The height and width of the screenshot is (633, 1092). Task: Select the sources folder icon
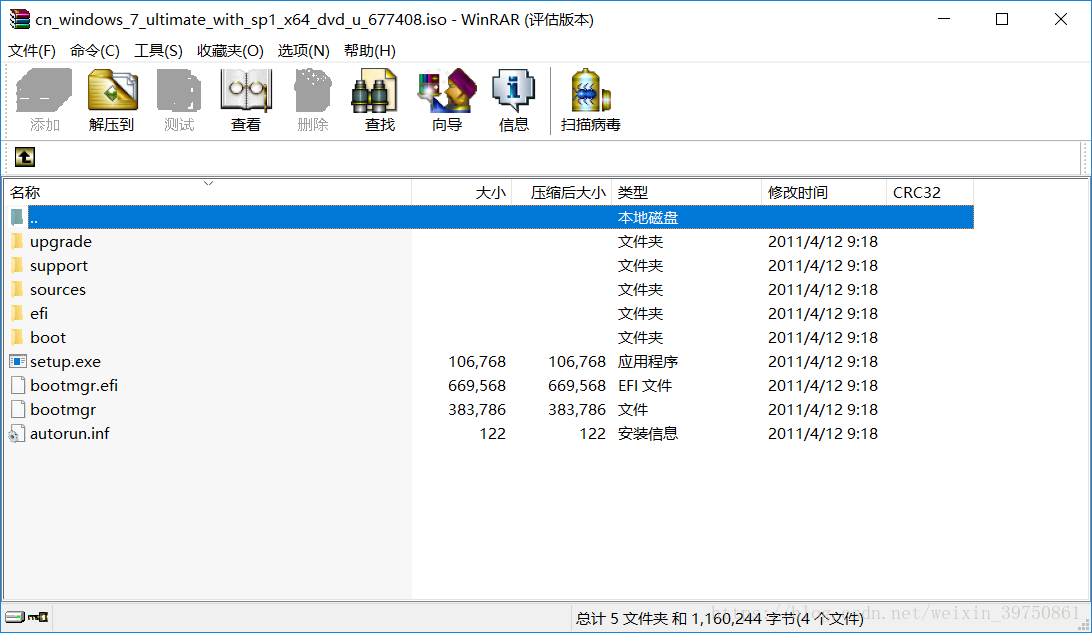17,289
